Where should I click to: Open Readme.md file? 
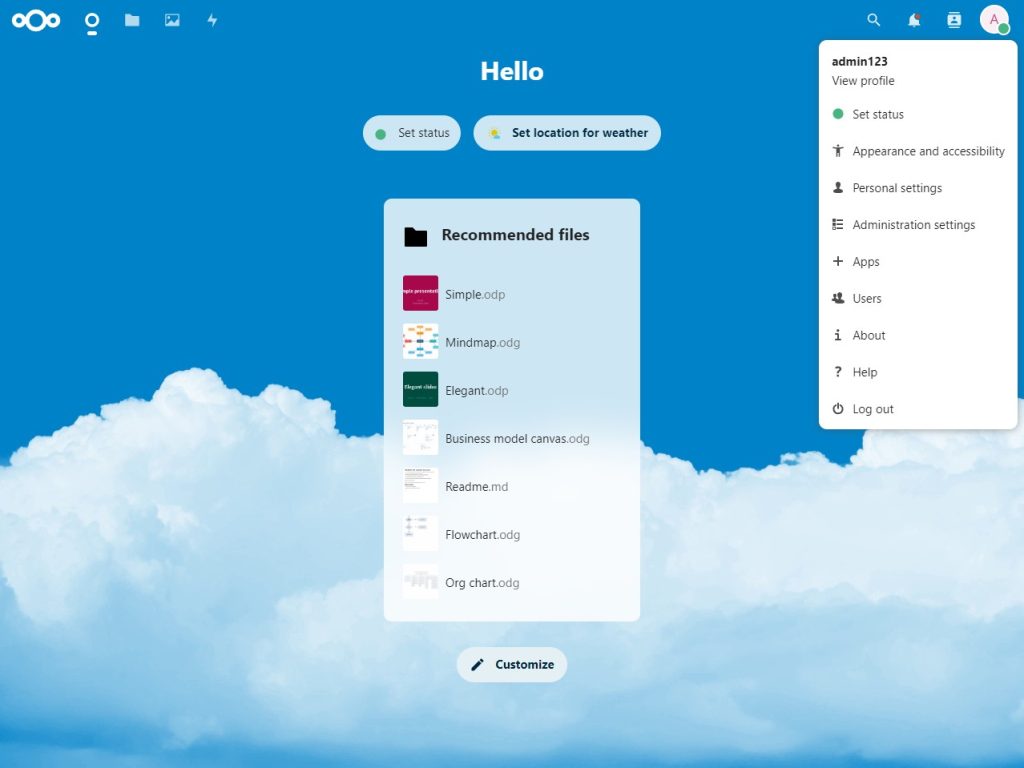(511, 486)
